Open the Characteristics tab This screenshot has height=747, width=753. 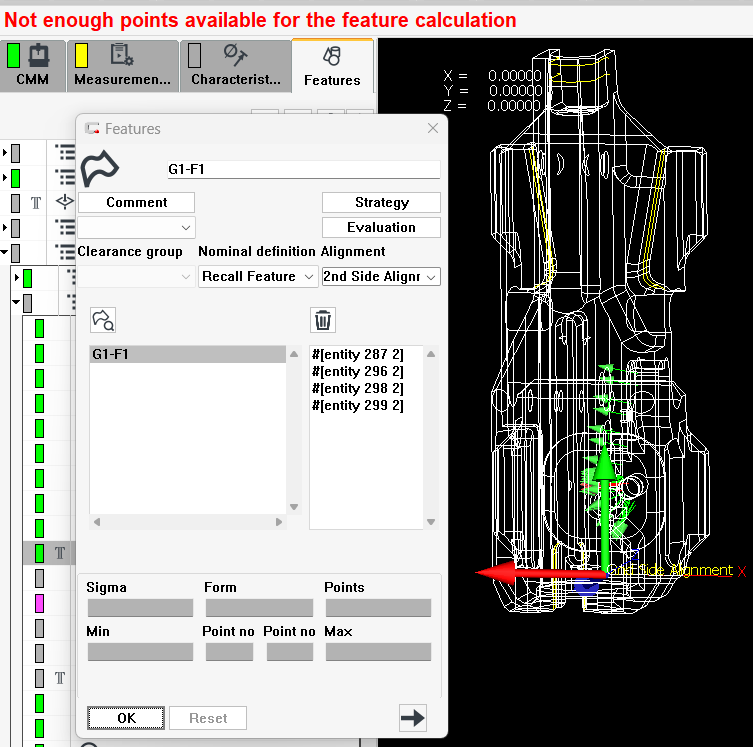(x=236, y=66)
